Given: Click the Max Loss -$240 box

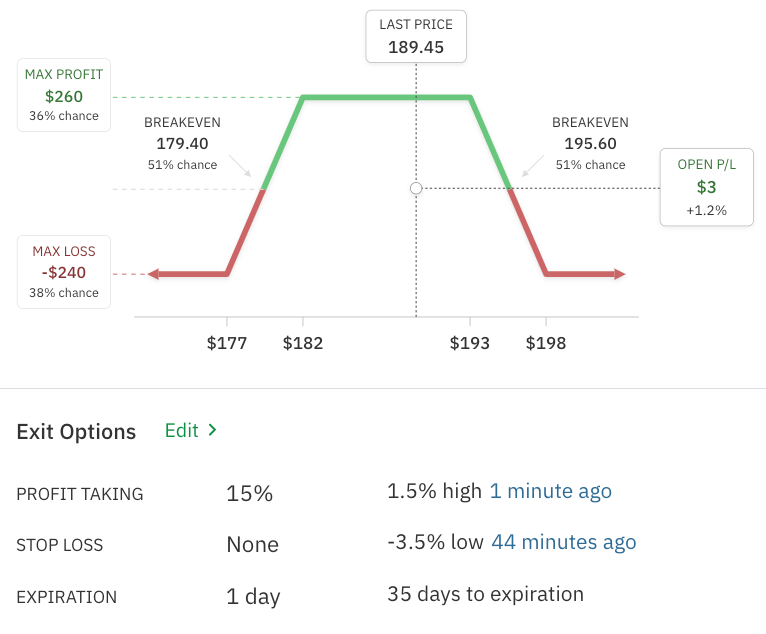Looking at the screenshot, I should tap(64, 271).
